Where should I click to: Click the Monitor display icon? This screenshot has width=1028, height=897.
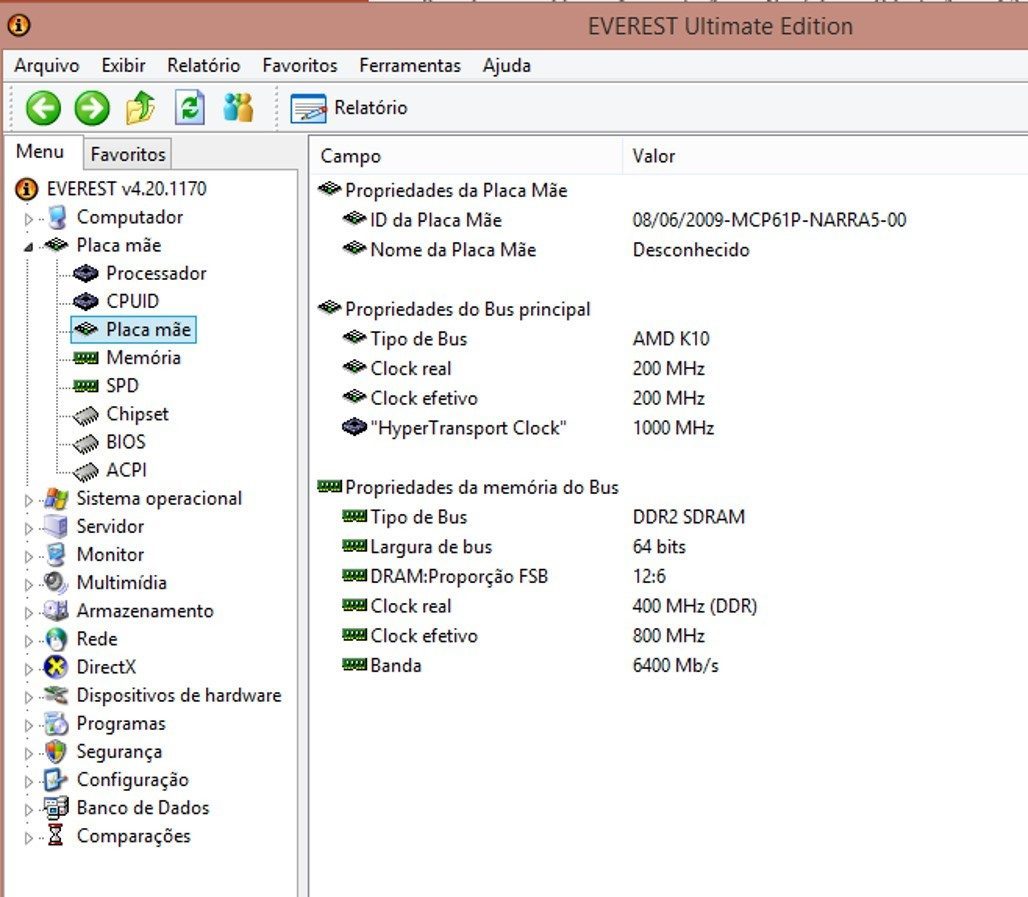tap(56, 555)
